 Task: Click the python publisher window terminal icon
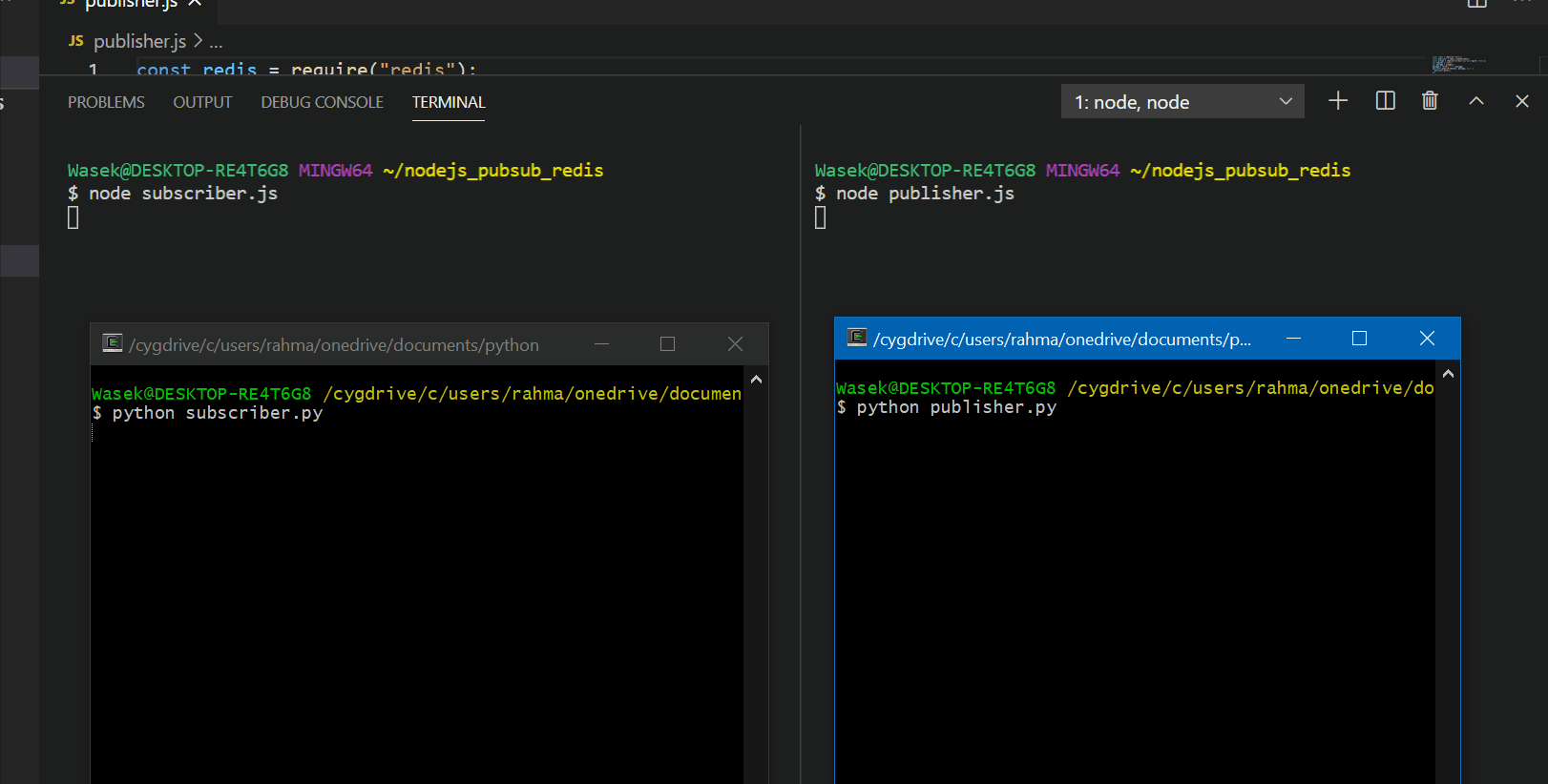[857, 338]
